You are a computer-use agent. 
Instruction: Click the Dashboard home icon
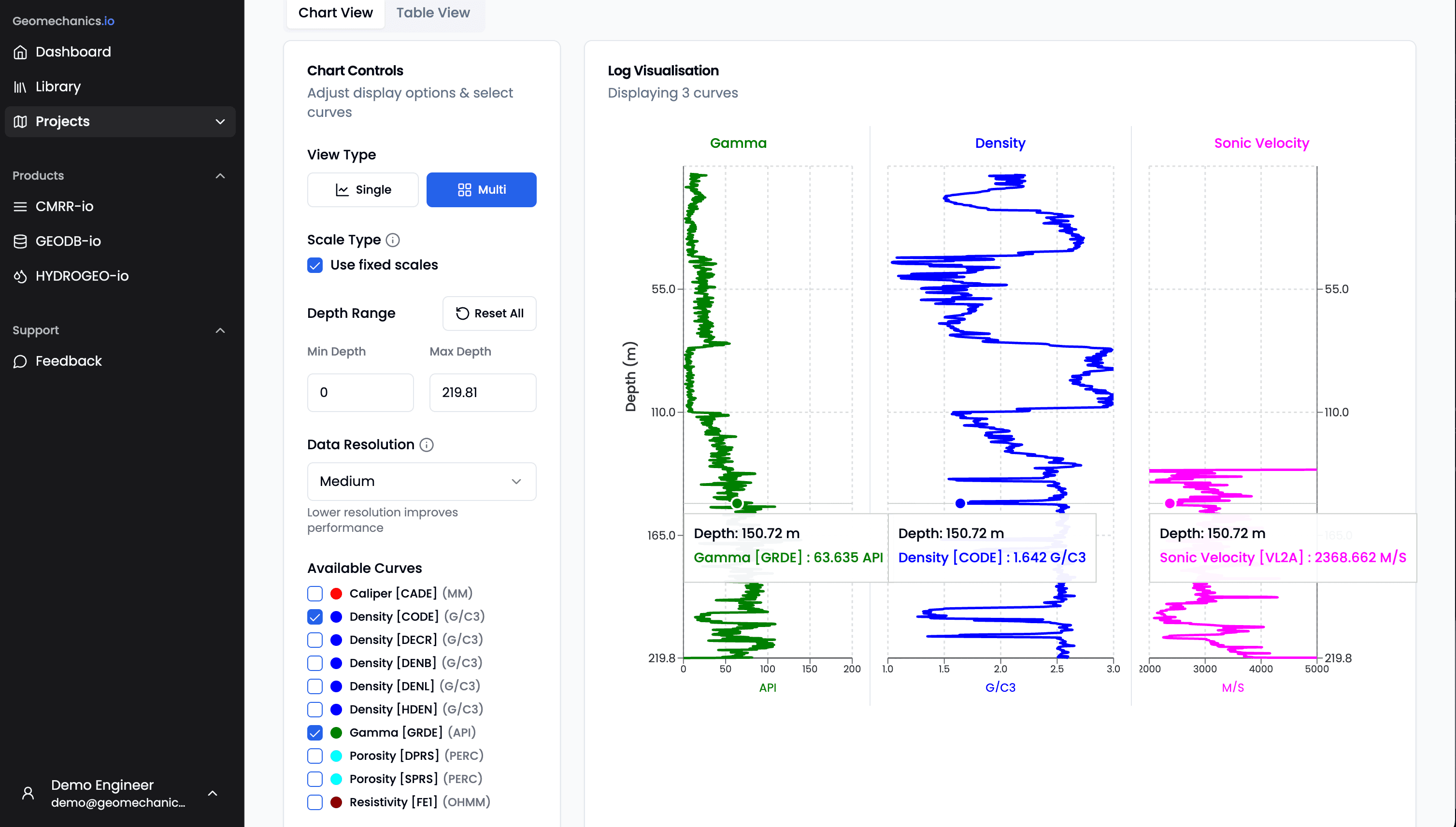point(20,52)
